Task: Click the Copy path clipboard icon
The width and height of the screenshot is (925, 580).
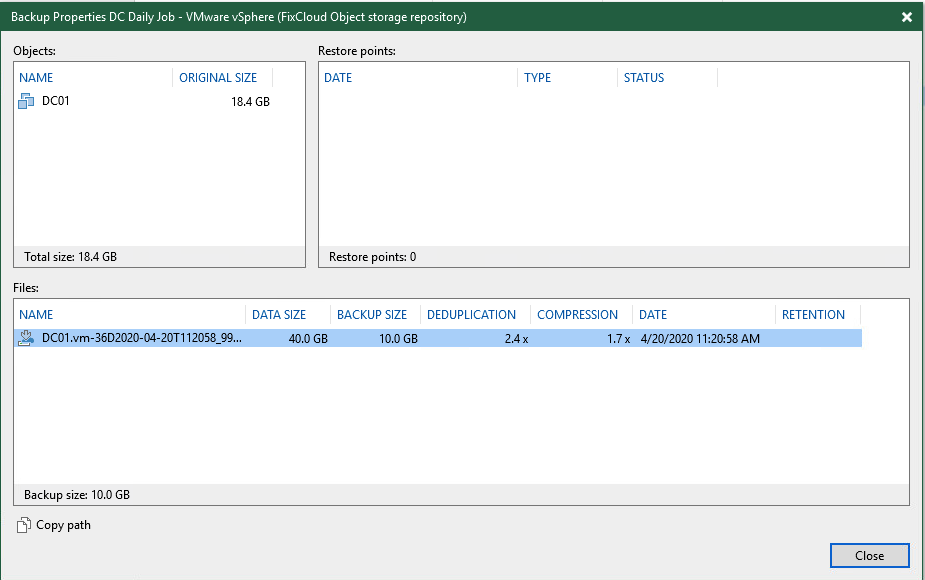Action: tap(24, 525)
